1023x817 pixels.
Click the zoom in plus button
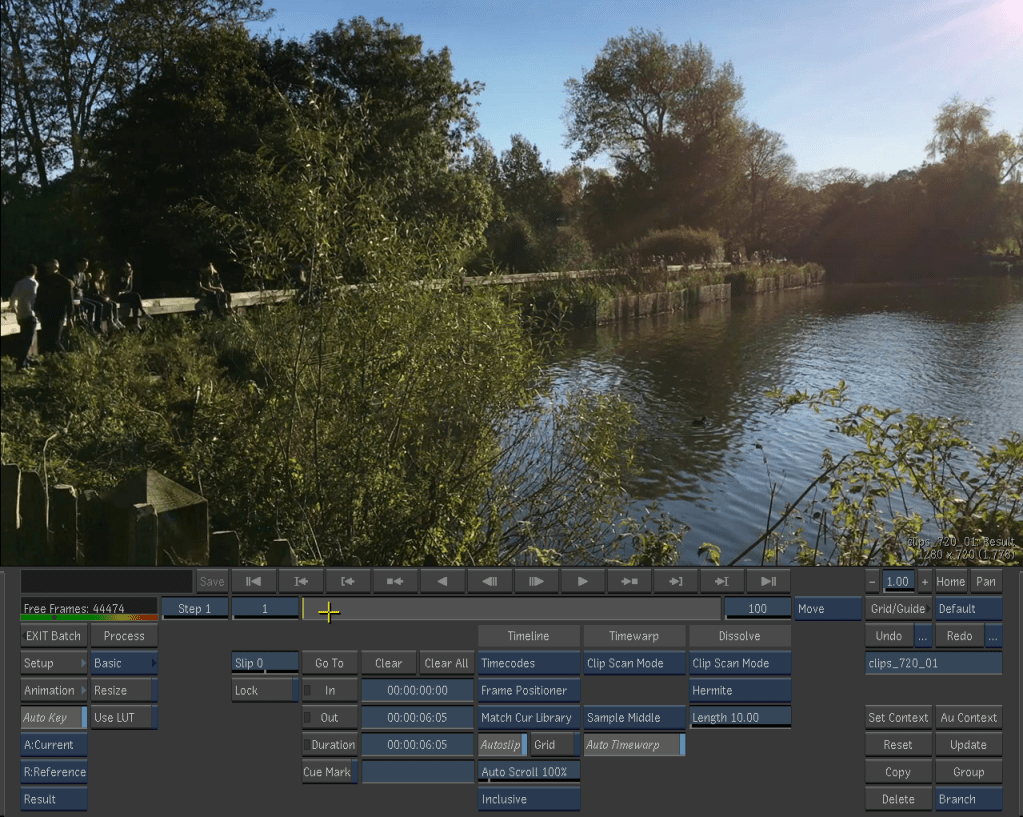(924, 581)
